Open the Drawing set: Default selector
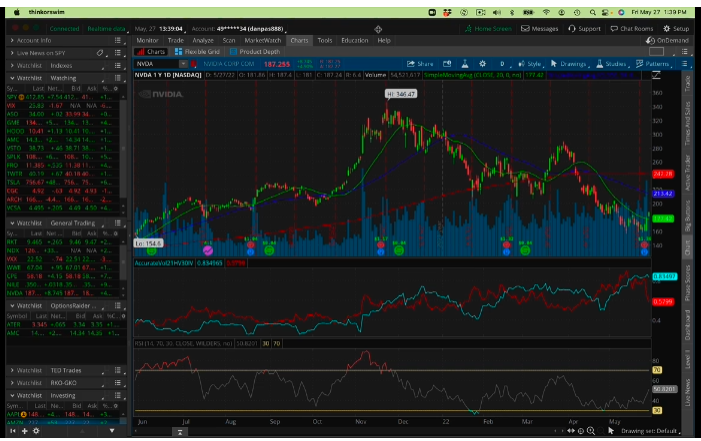 click(650, 431)
